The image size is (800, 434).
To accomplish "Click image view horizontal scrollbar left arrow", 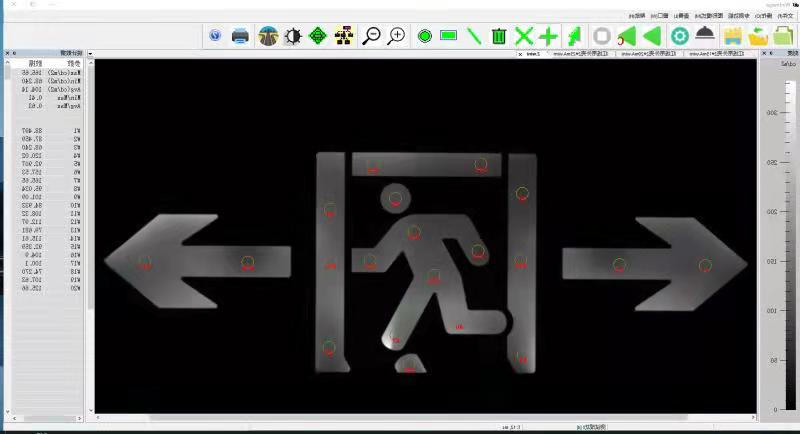I will tap(98, 417).
